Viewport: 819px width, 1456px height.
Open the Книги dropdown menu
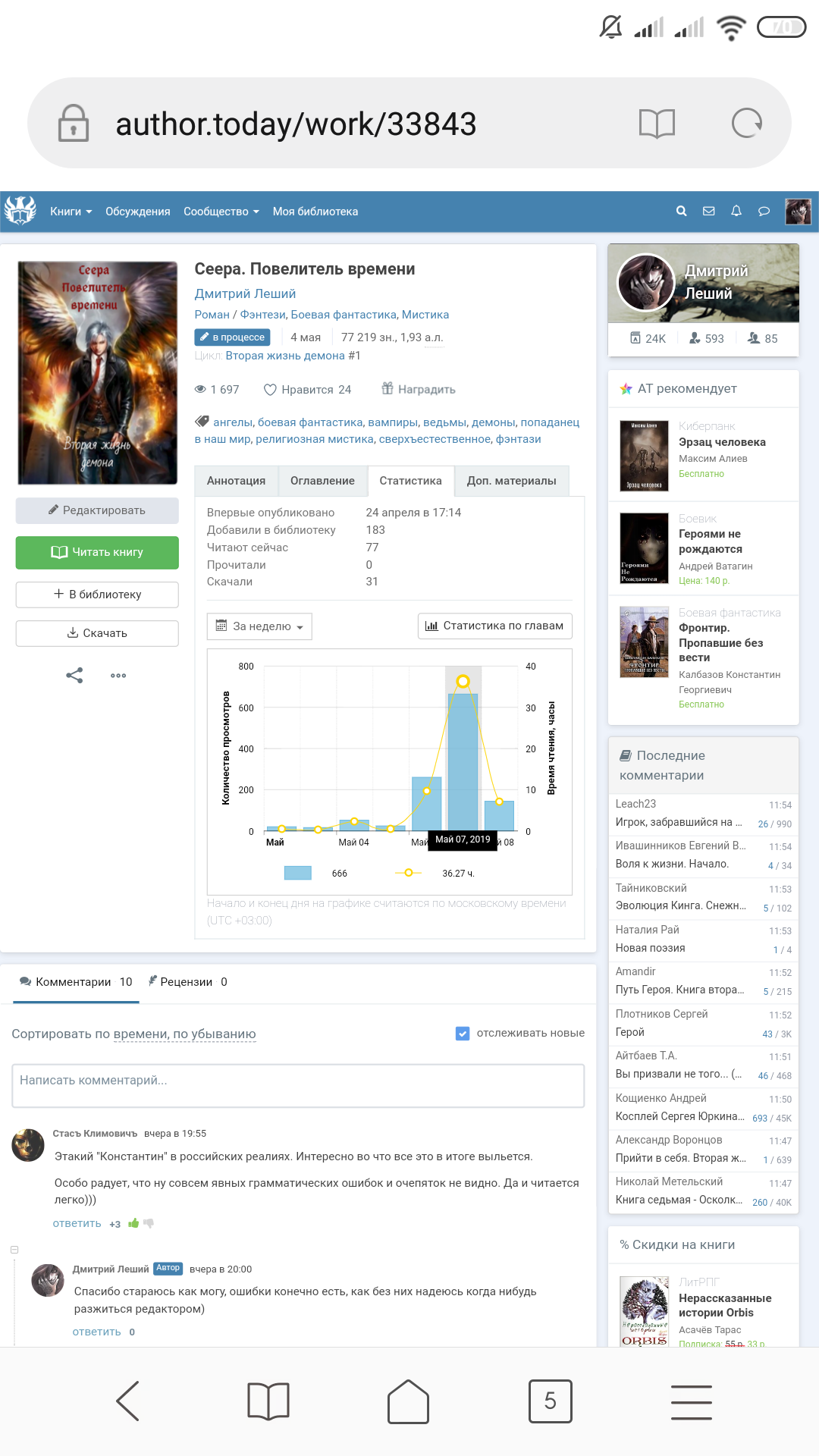pyautogui.click(x=71, y=212)
